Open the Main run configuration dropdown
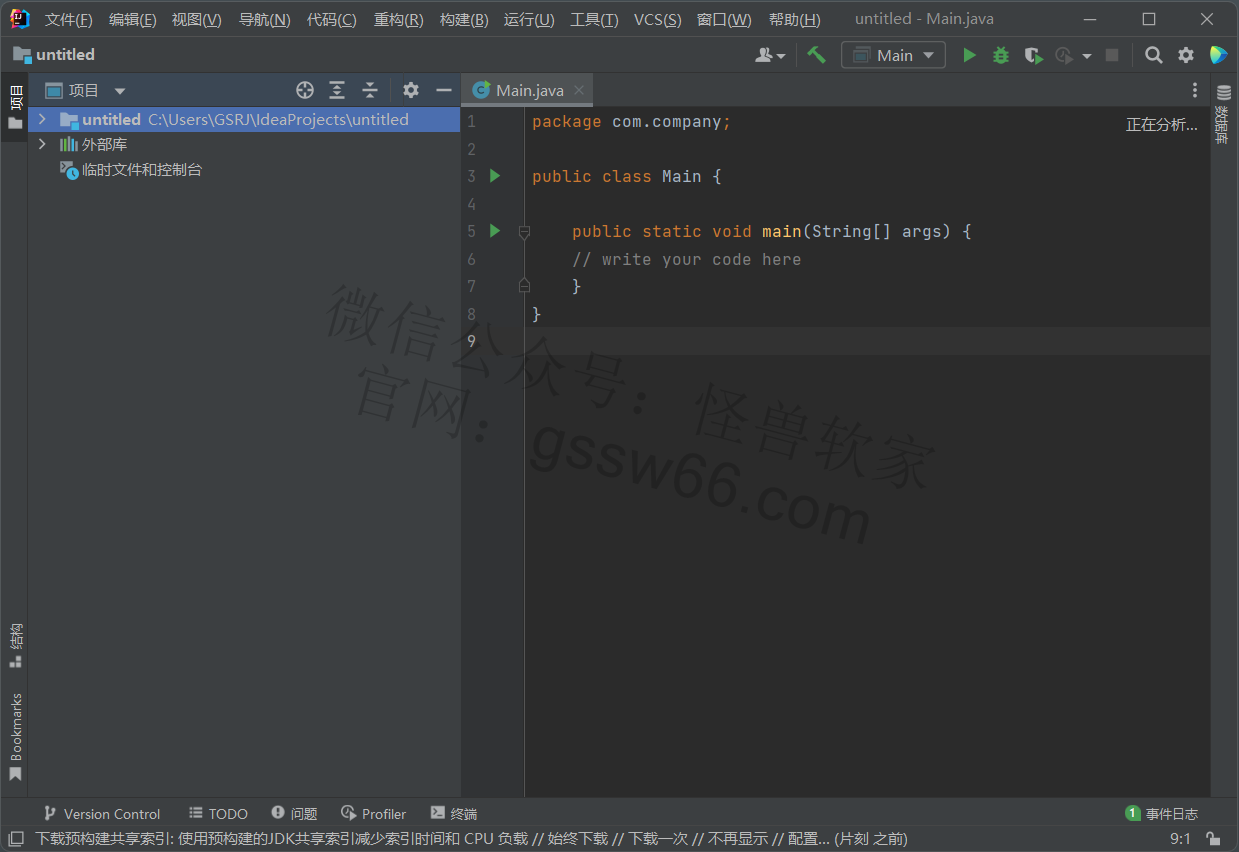Image resolution: width=1239 pixels, height=852 pixels. 893,56
